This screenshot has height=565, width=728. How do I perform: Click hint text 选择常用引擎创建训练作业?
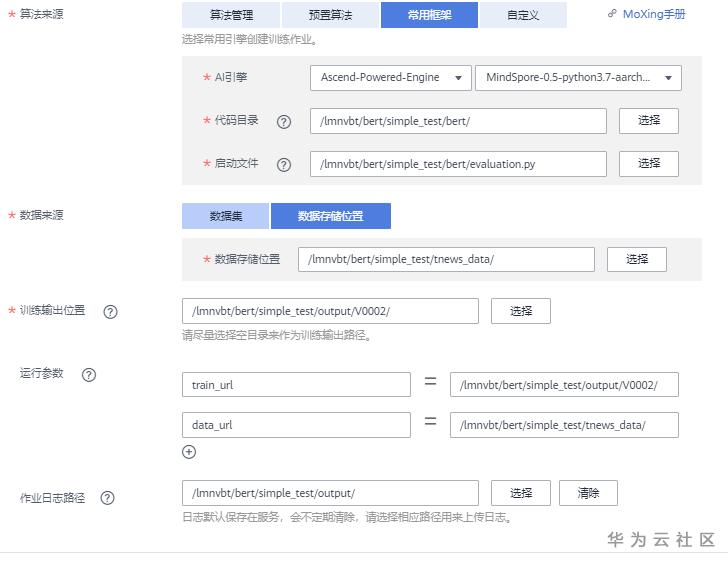point(250,39)
